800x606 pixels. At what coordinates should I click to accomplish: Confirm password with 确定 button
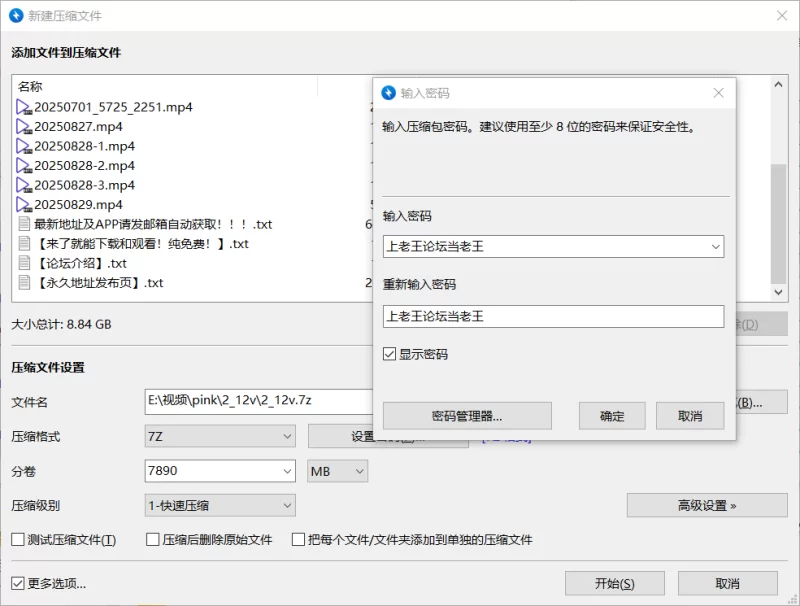[x=612, y=416]
